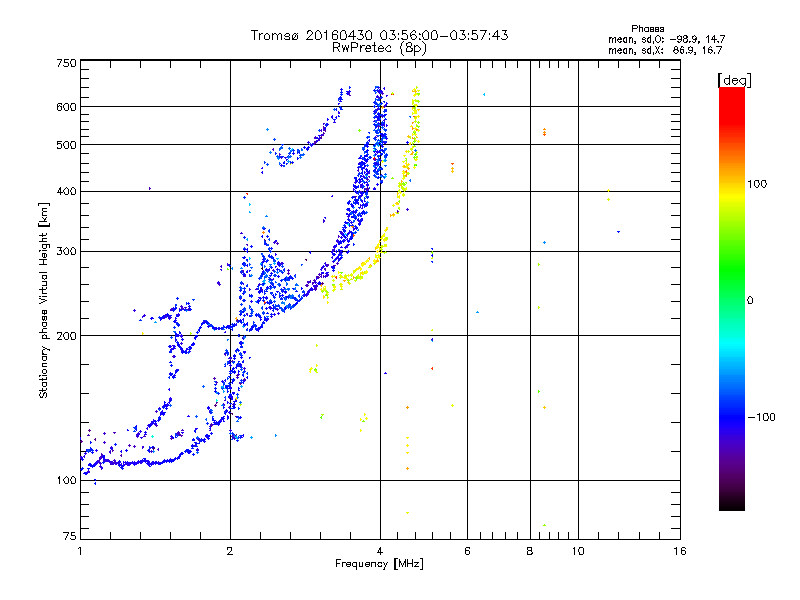Click colorbar tick label '100'

click(757, 184)
